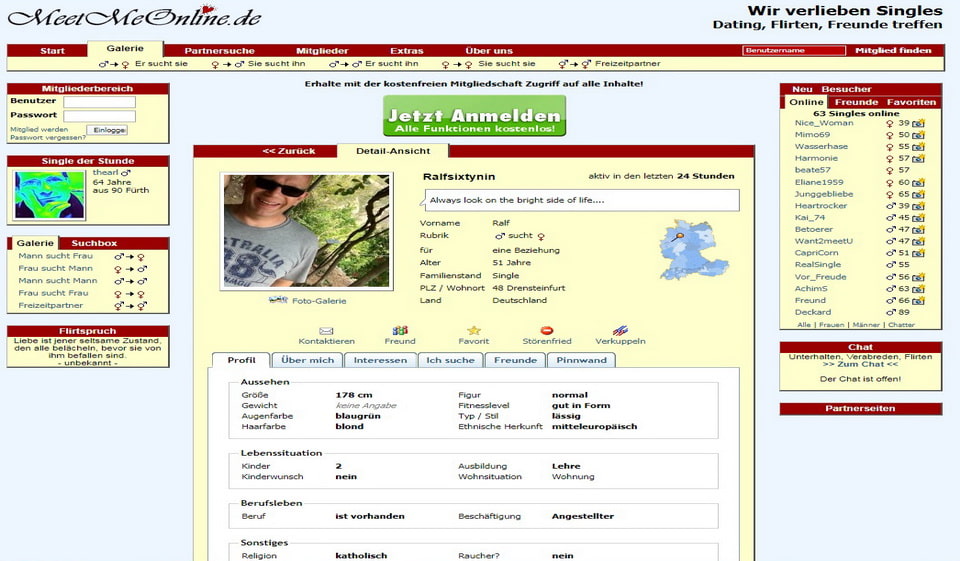Go back using the << Zurück link
The image size is (960, 561).
288,151
